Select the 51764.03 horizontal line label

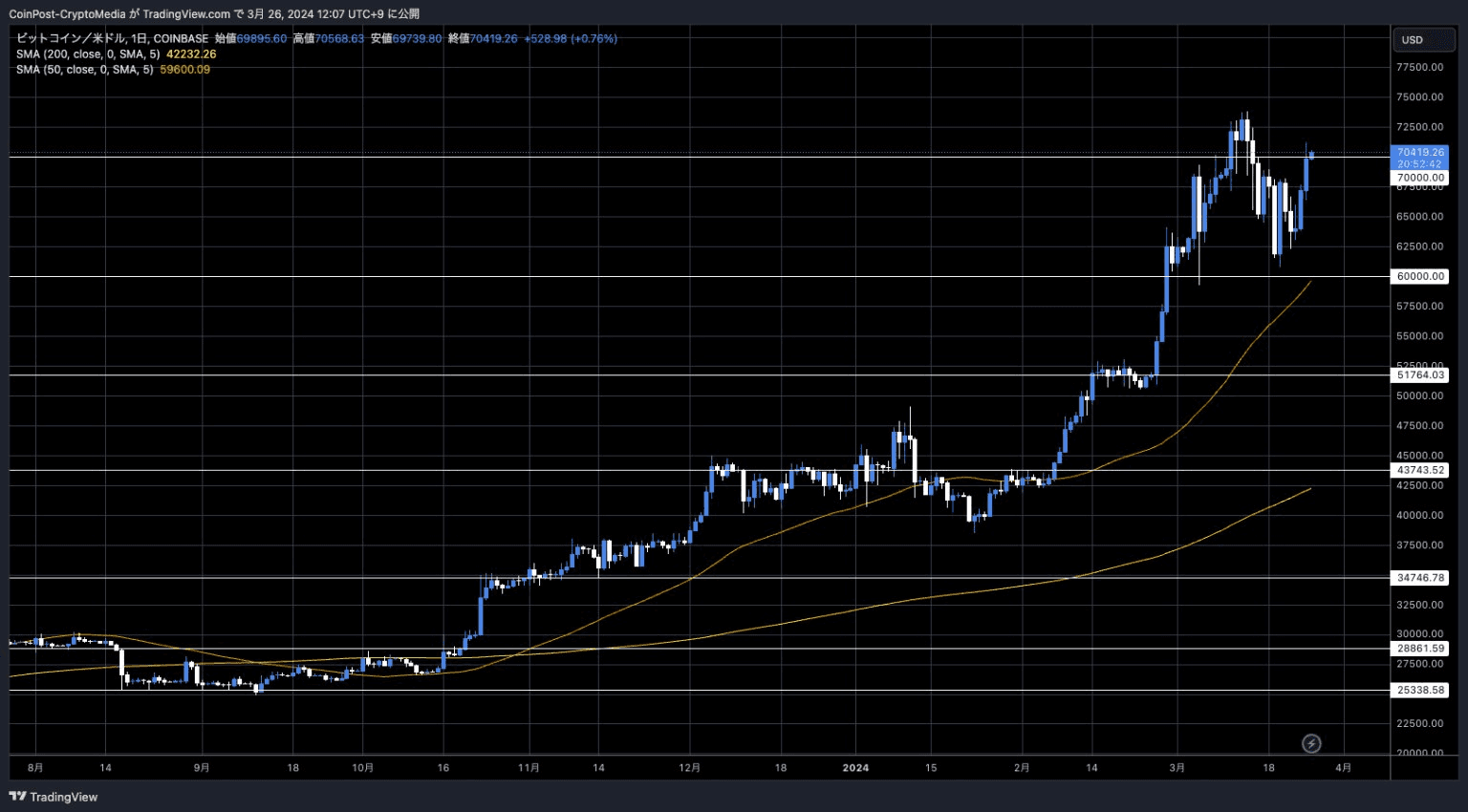1420,375
